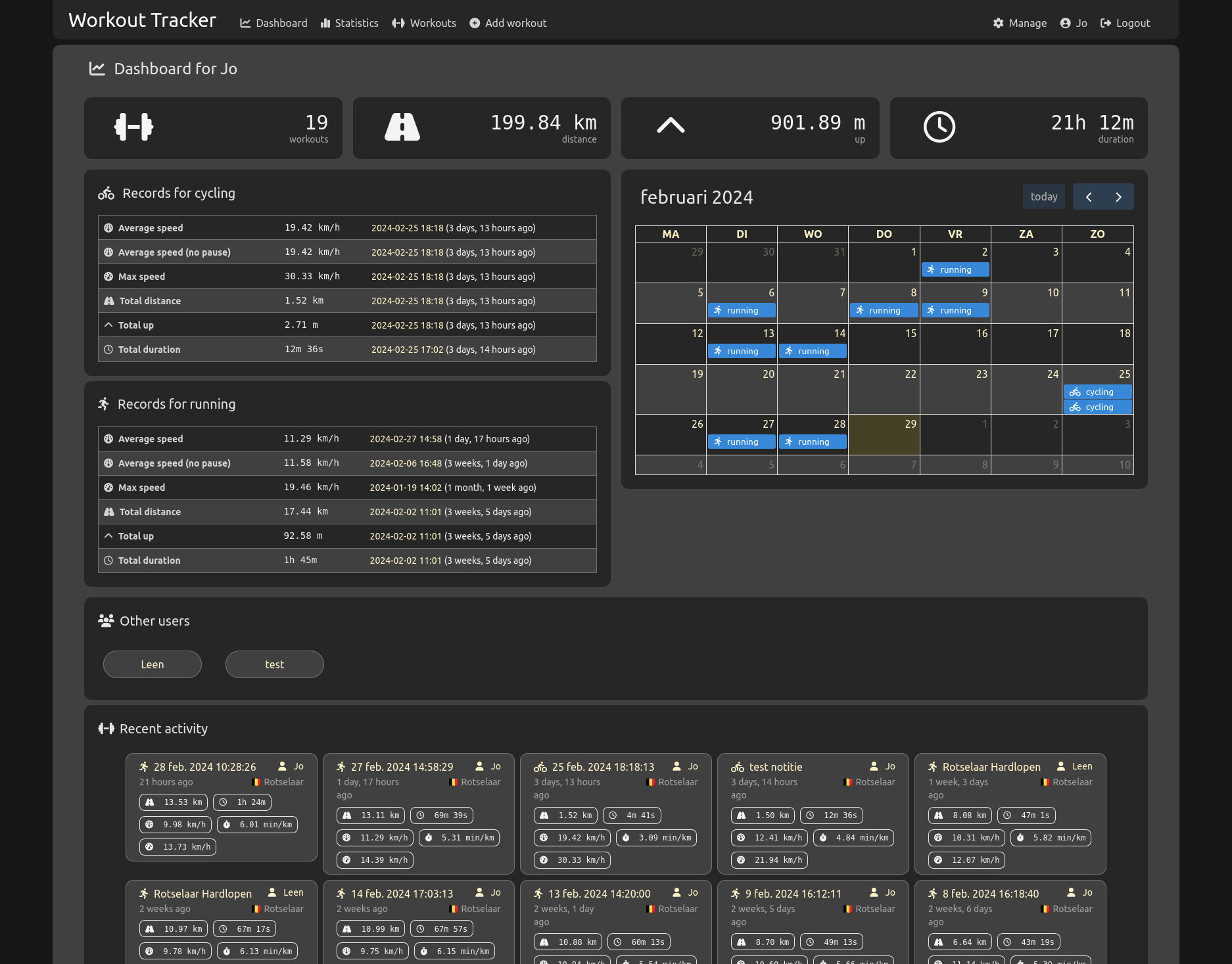Open running event on February 9

955,310
